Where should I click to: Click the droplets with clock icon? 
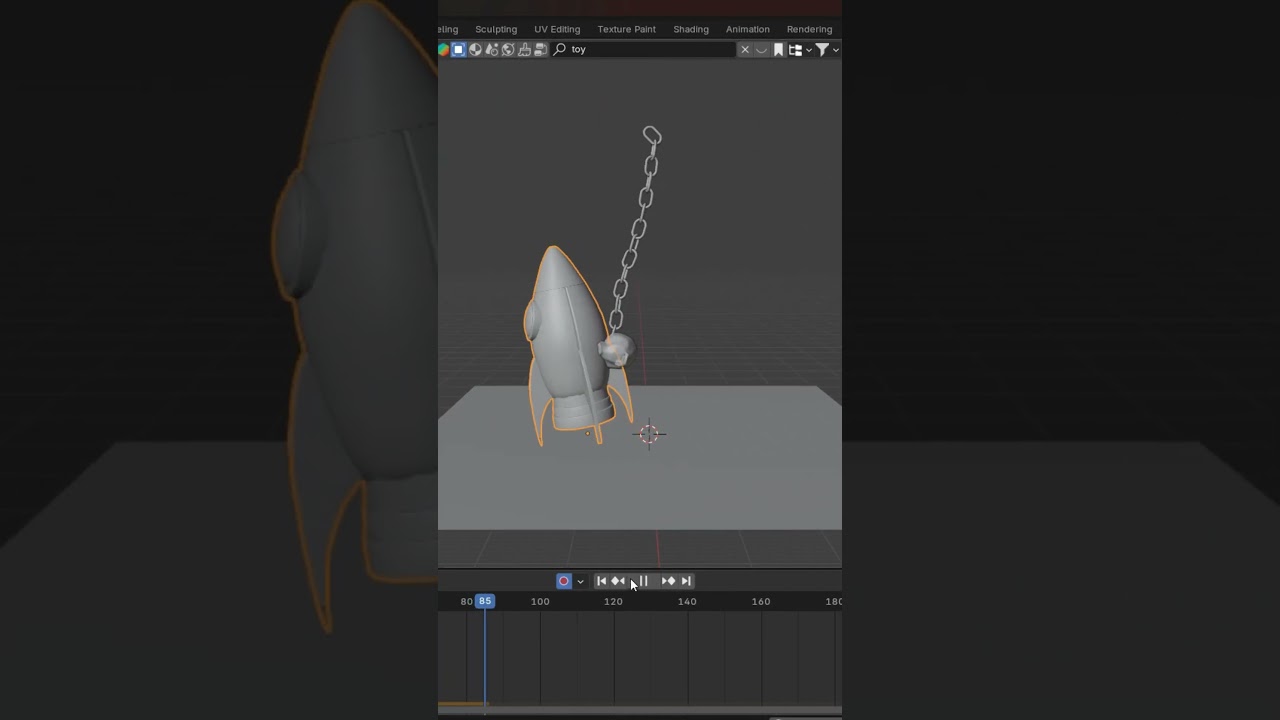tap(491, 49)
